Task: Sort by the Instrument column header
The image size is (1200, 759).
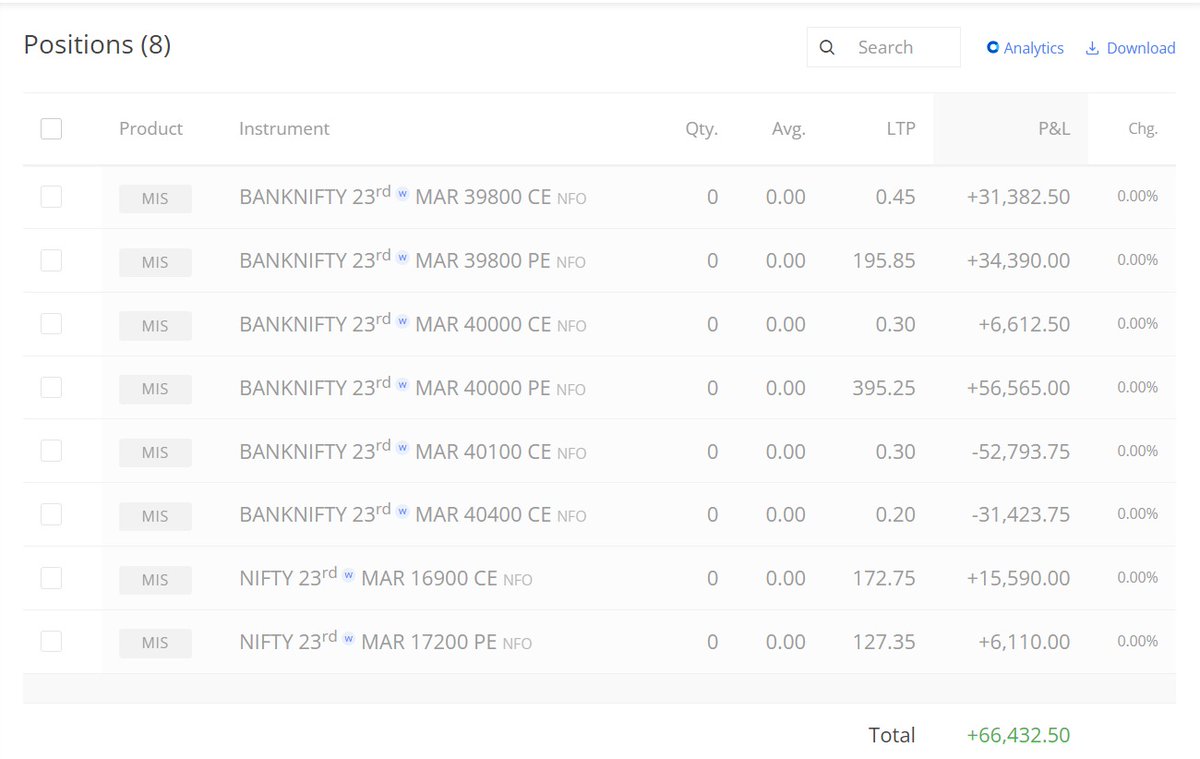Action: pyautogui.click(x=284, y=128)
